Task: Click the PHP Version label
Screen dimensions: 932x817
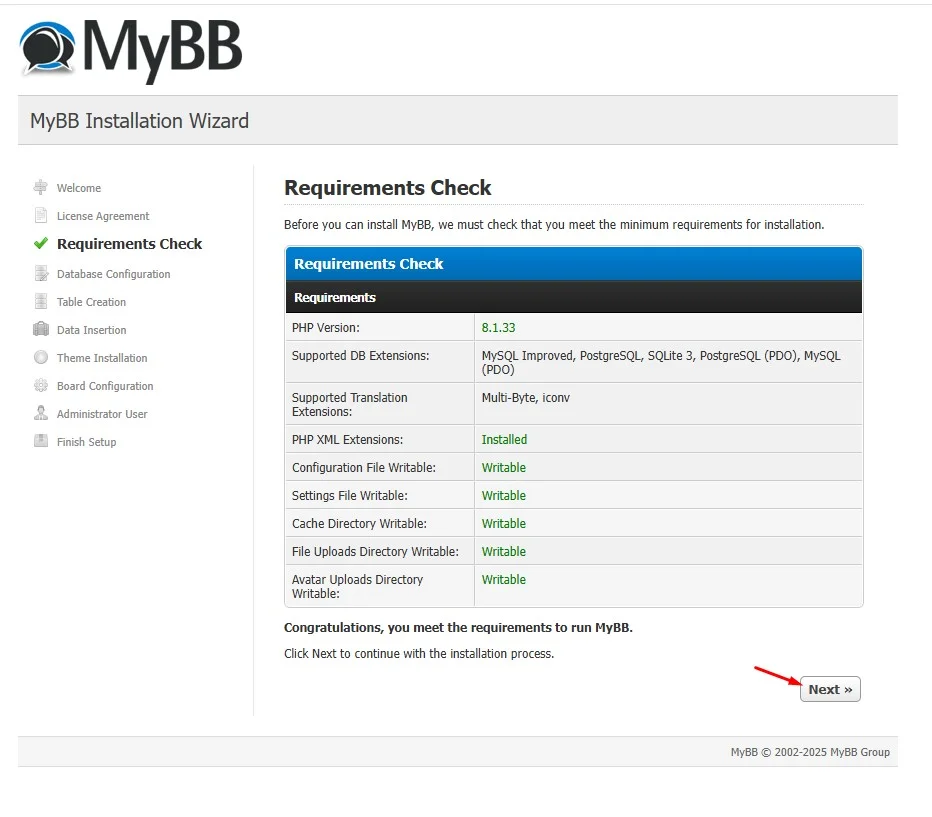Action: click(326, 327)
